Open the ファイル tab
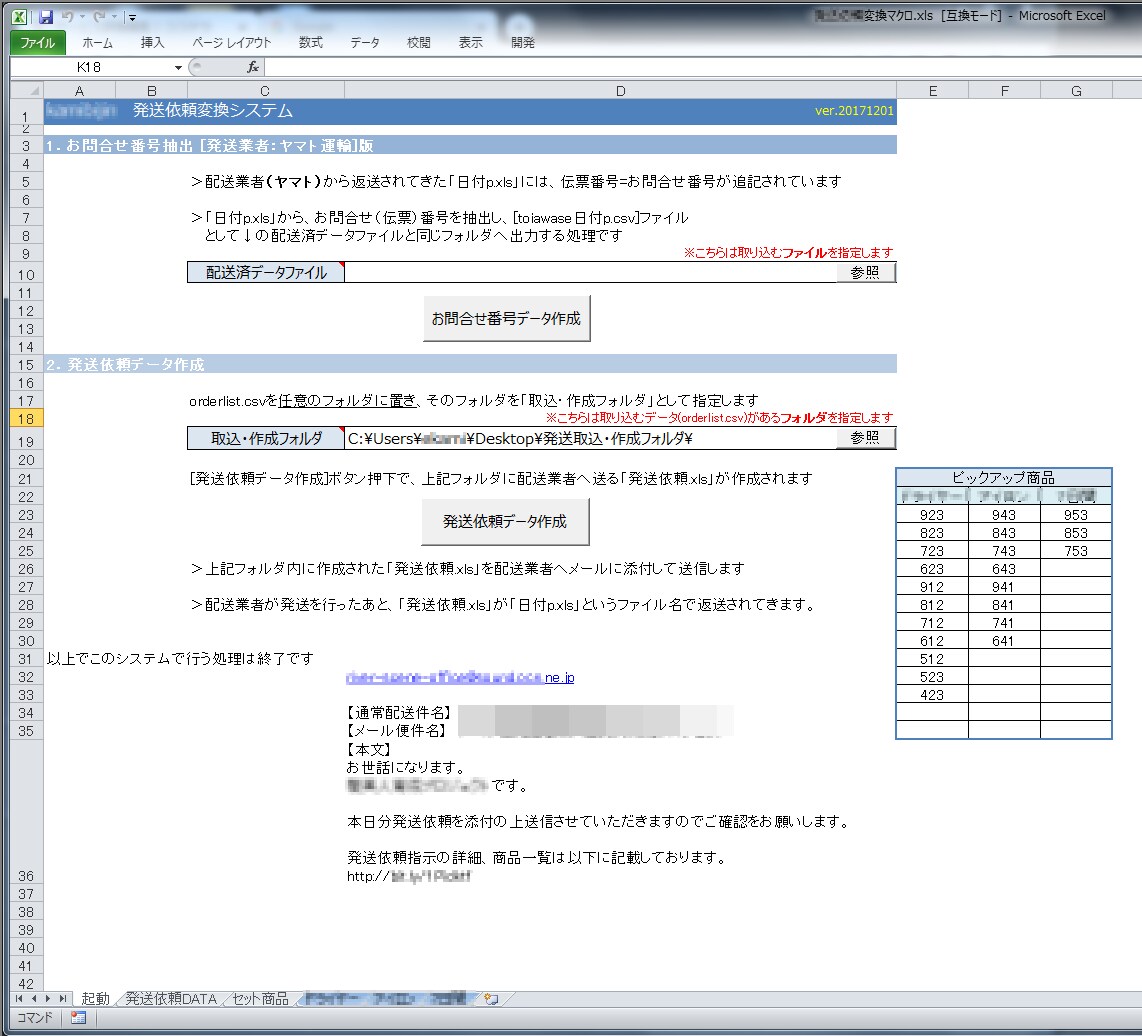This screenshot has height=1036, width=1142. tap(38, 43)
